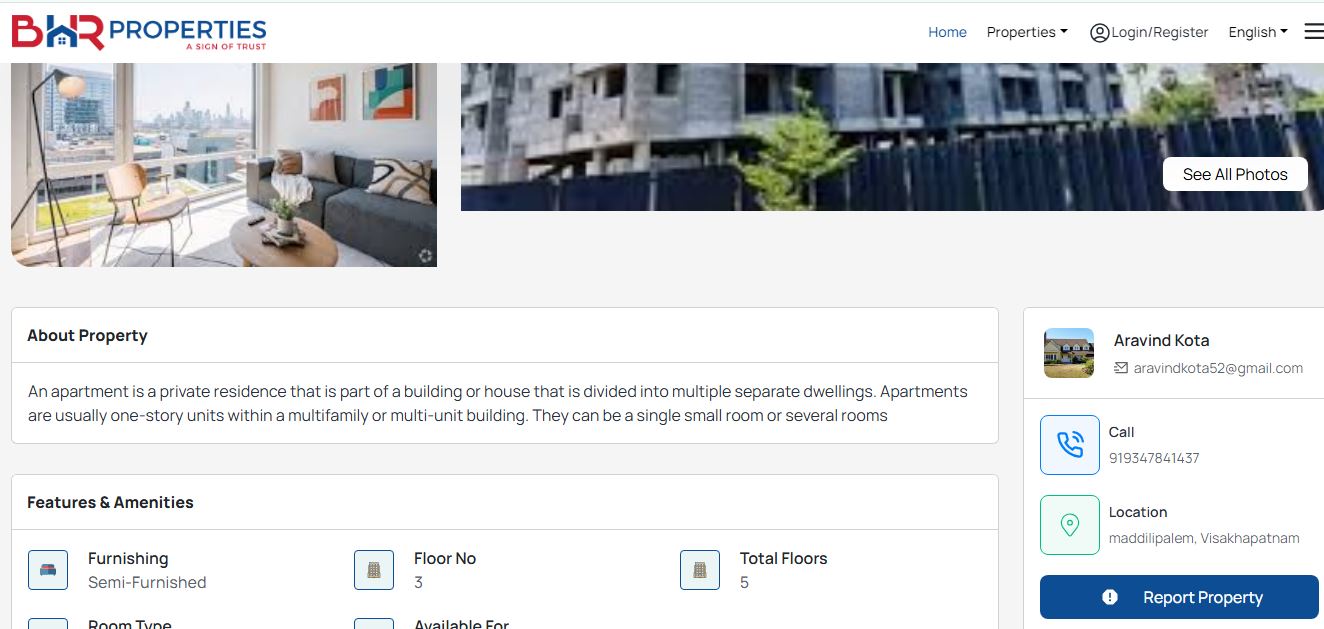The height and width of the screenshot is (629, 1324).
Task: Click the phone number 919347841437
Action: (x=1154, y=458)
